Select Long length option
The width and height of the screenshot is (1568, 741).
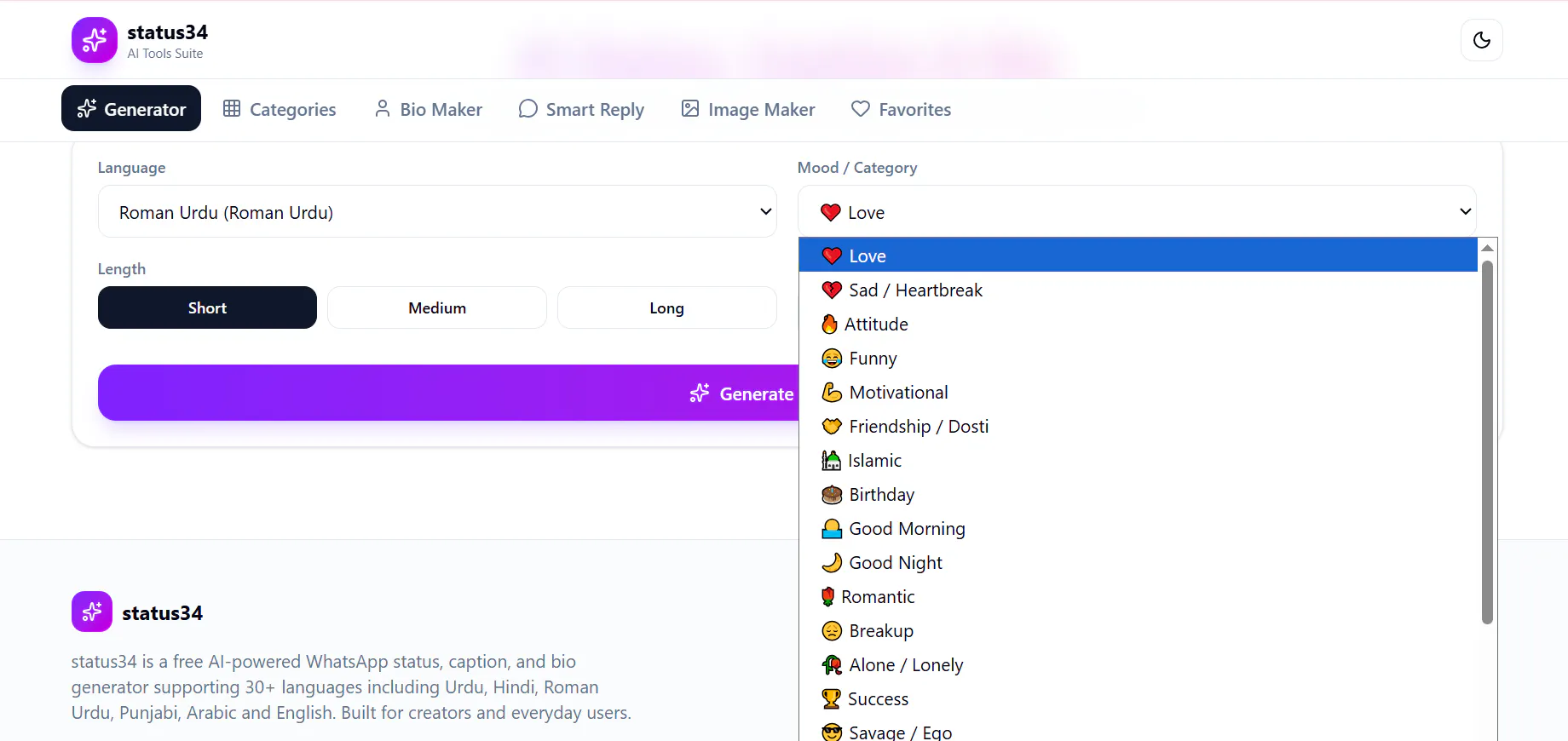667,307
